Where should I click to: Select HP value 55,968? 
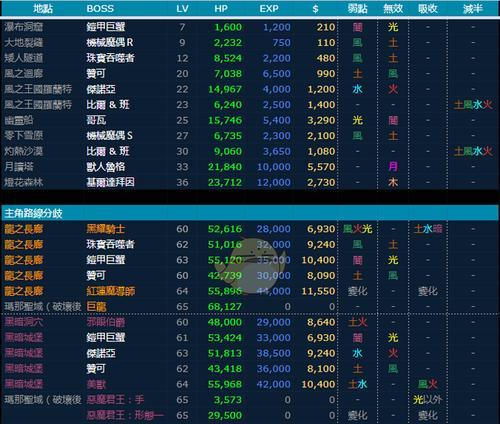pyautogui.click(x=225, y=384)
